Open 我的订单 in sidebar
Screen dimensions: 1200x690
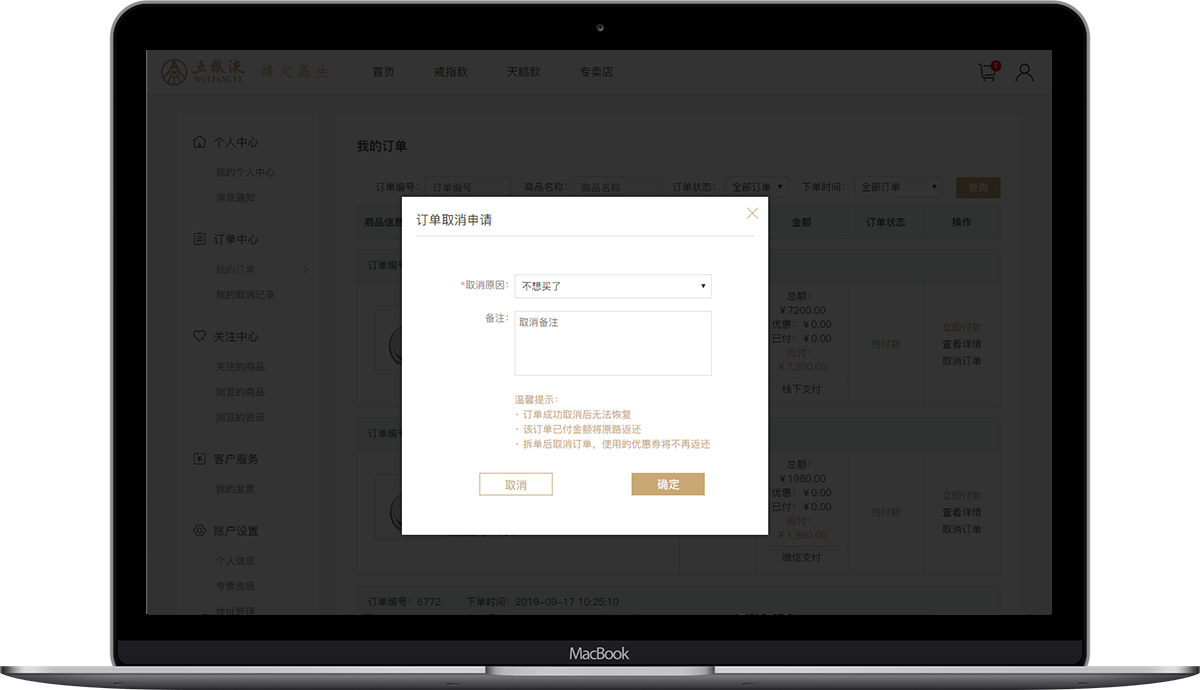(x=236, y=269)
